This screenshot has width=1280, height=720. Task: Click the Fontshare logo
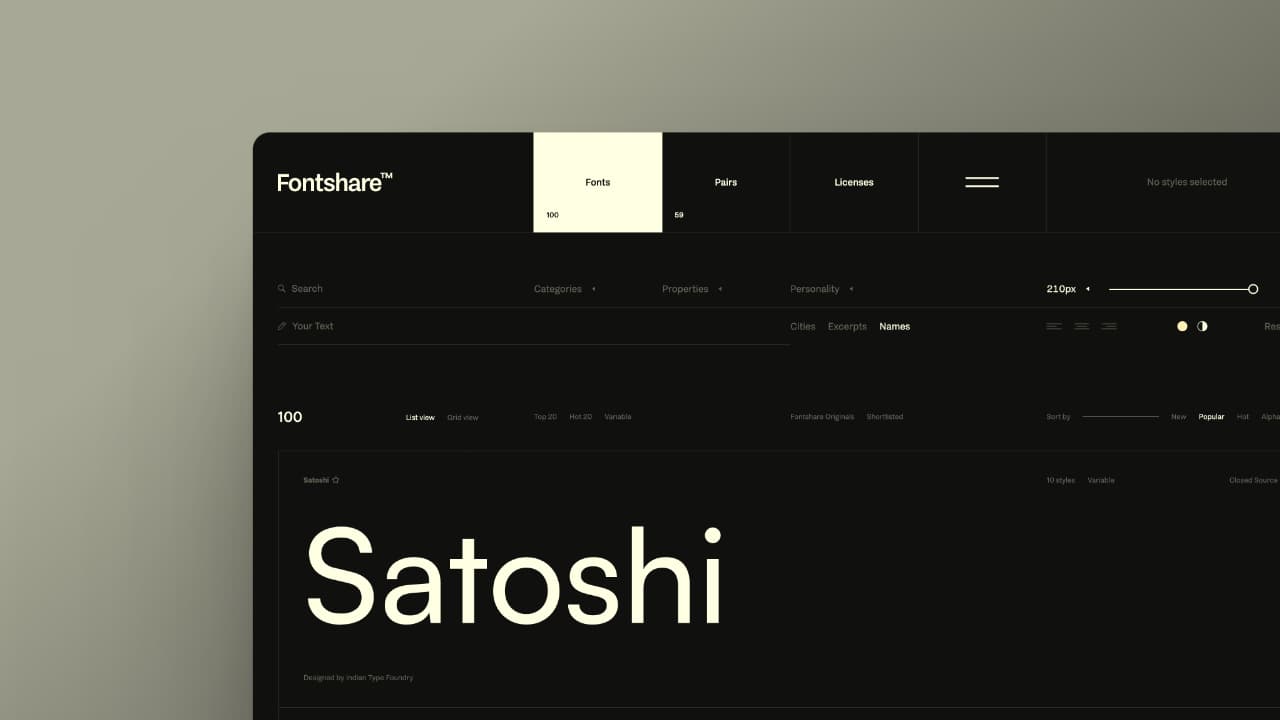(x=334, y=182)
